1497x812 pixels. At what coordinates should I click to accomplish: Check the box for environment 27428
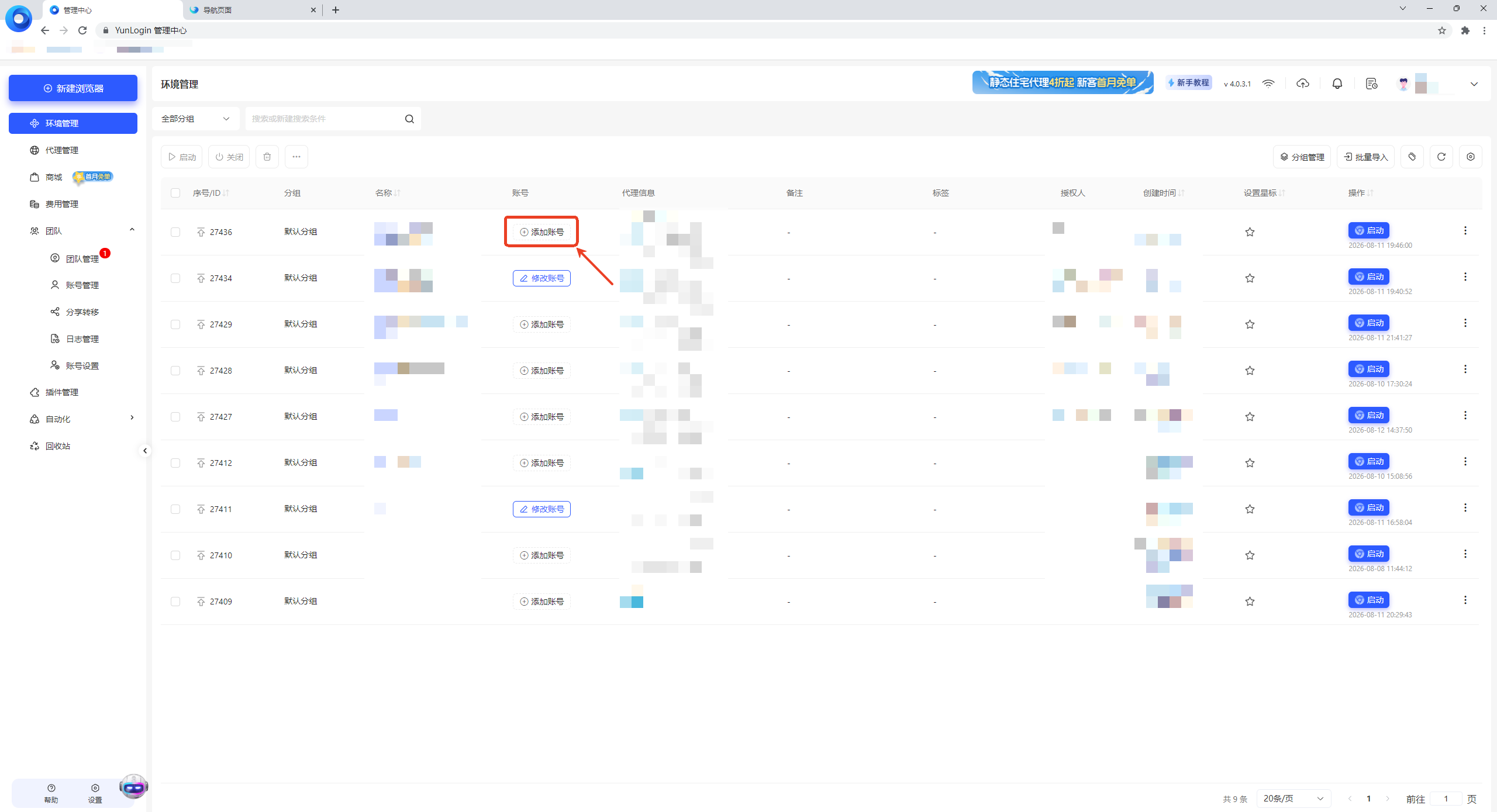(x=175, y=371)
